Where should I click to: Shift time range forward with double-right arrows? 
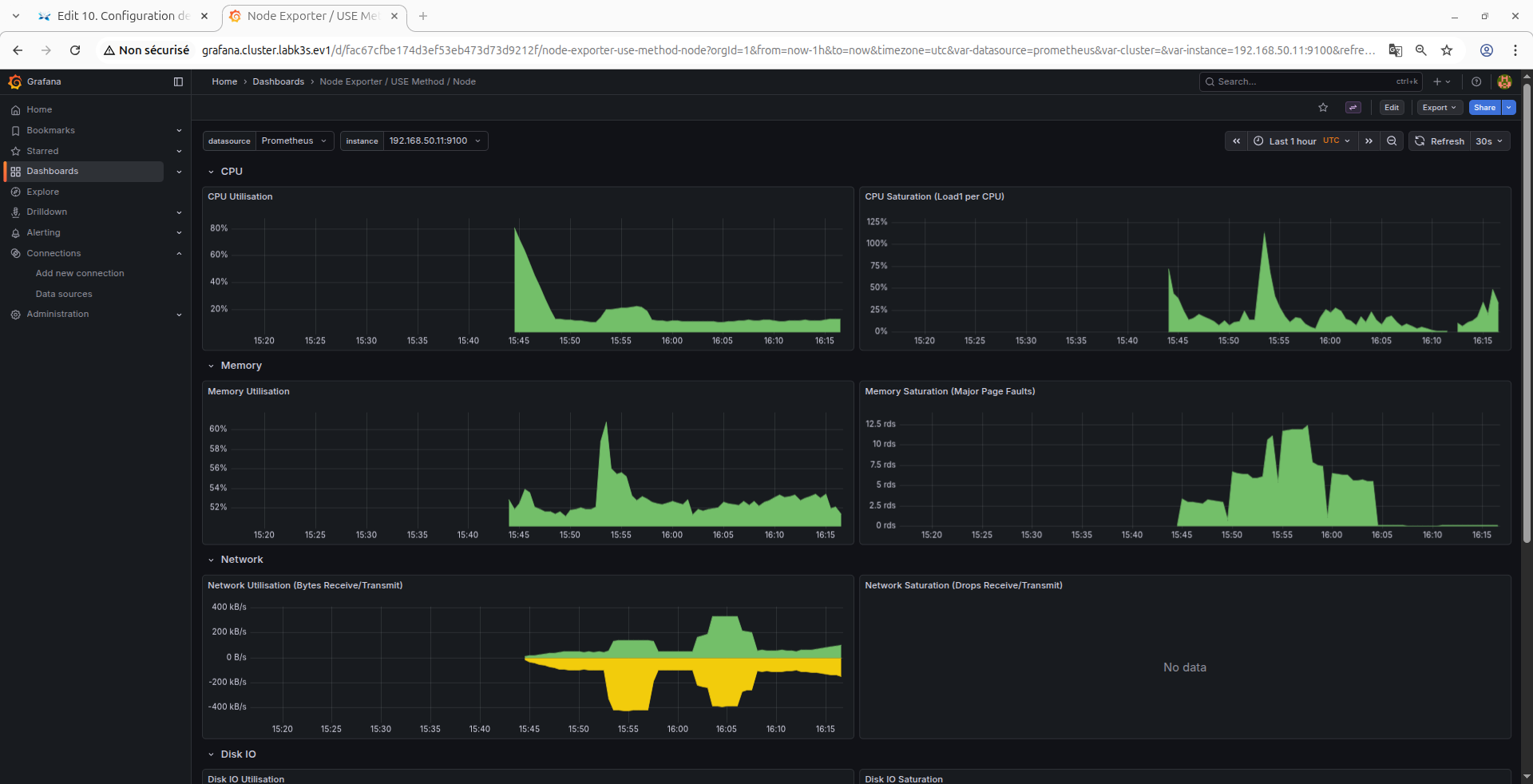[1369, 141]
